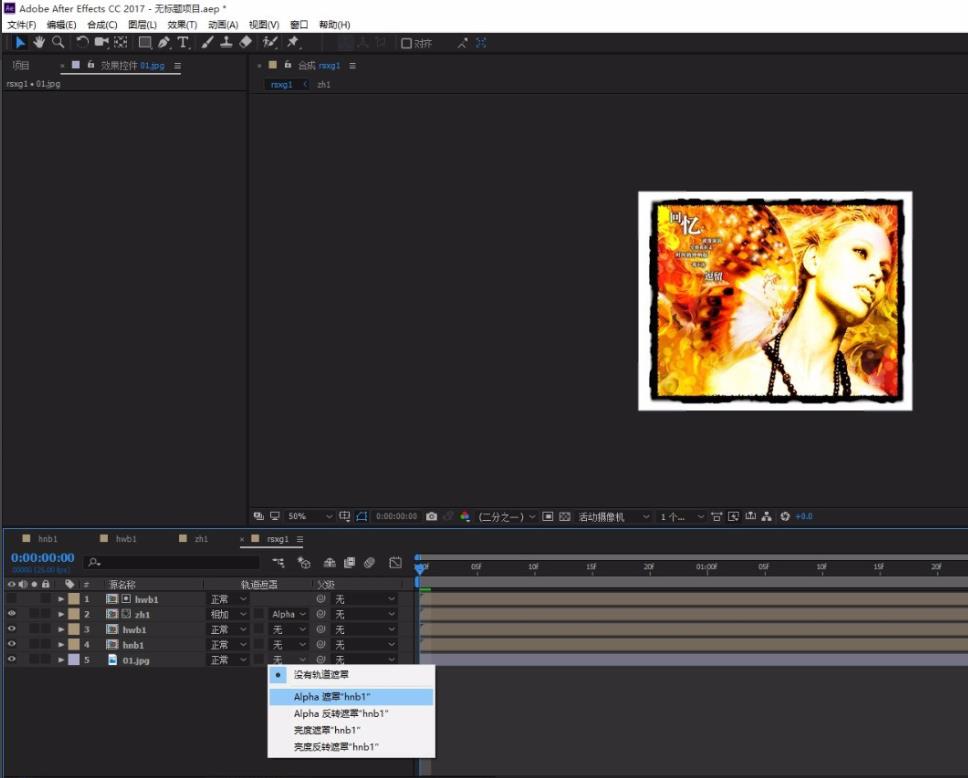Open the (二分之一) resolution dropdown
The image size is (968, 778).
[506, 517]
